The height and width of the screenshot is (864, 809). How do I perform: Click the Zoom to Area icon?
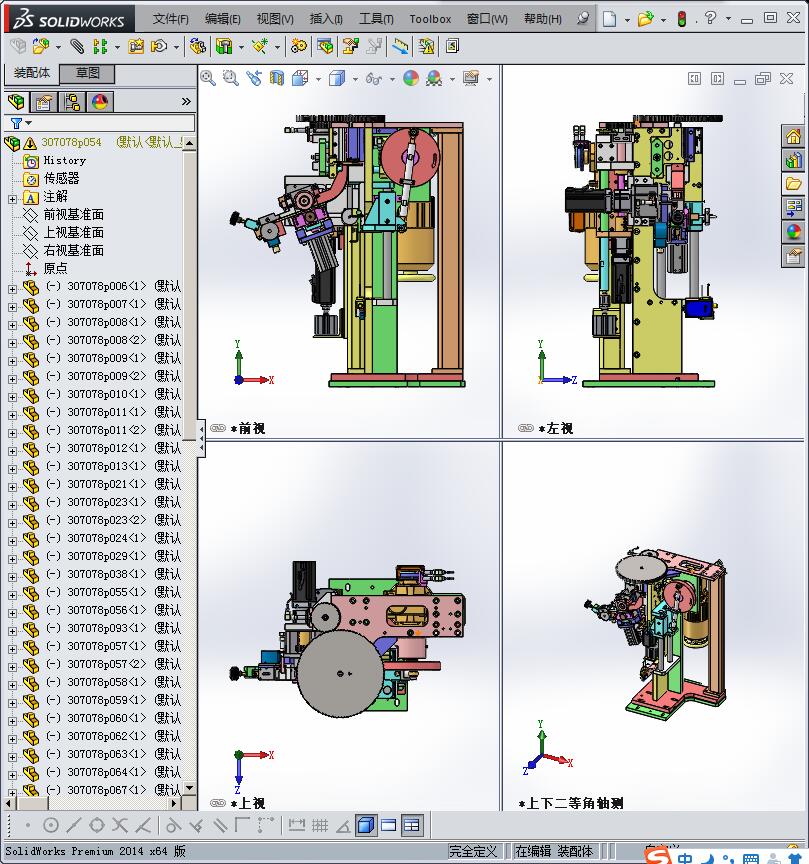230,78
